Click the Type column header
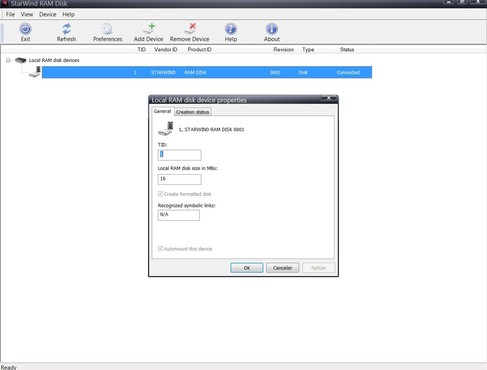This screenshot has height=370, width=487. pyautogui.click(x=308, y=49)
